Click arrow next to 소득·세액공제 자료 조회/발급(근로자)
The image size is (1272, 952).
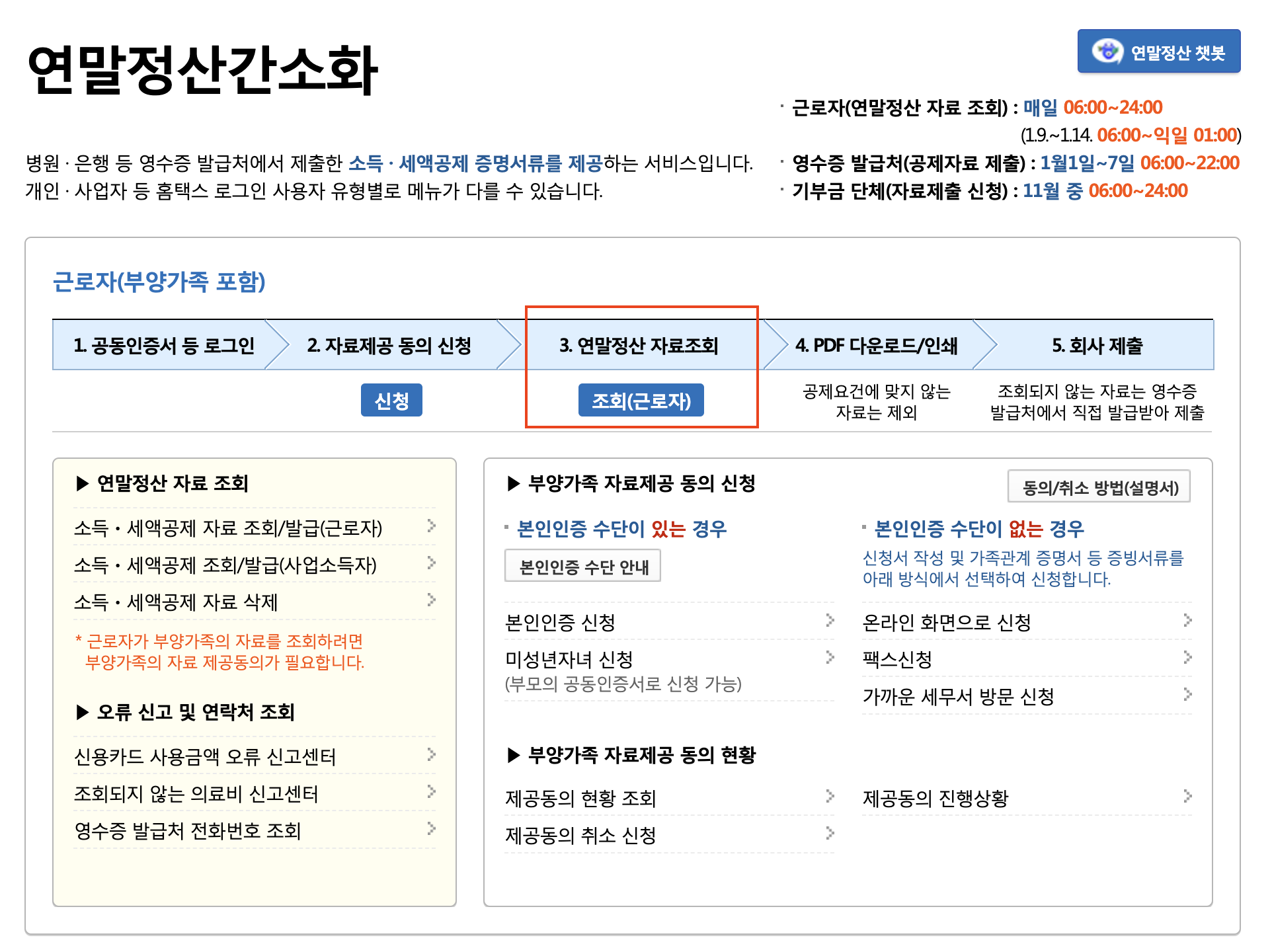click(431, 526)
